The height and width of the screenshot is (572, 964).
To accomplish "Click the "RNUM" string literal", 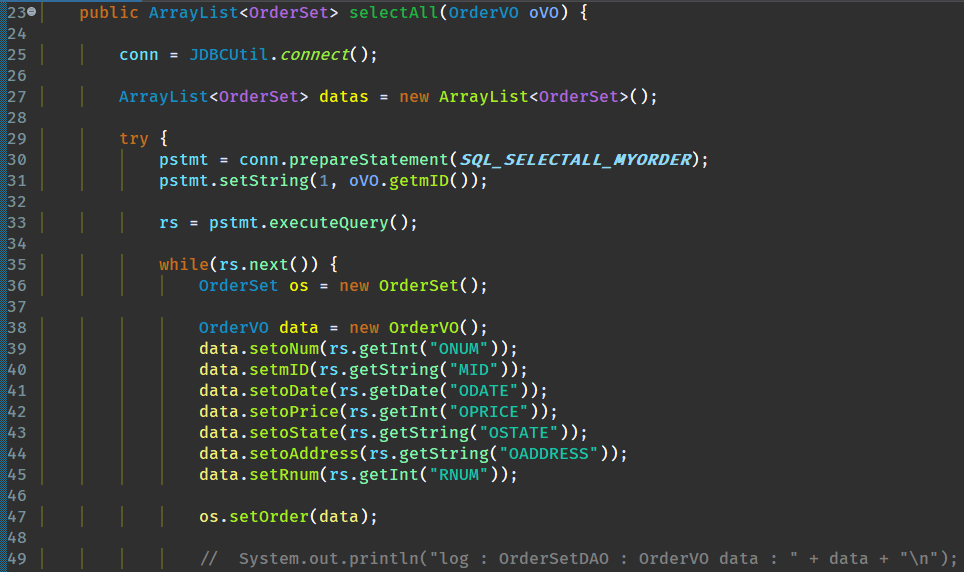I will (459, 475).
